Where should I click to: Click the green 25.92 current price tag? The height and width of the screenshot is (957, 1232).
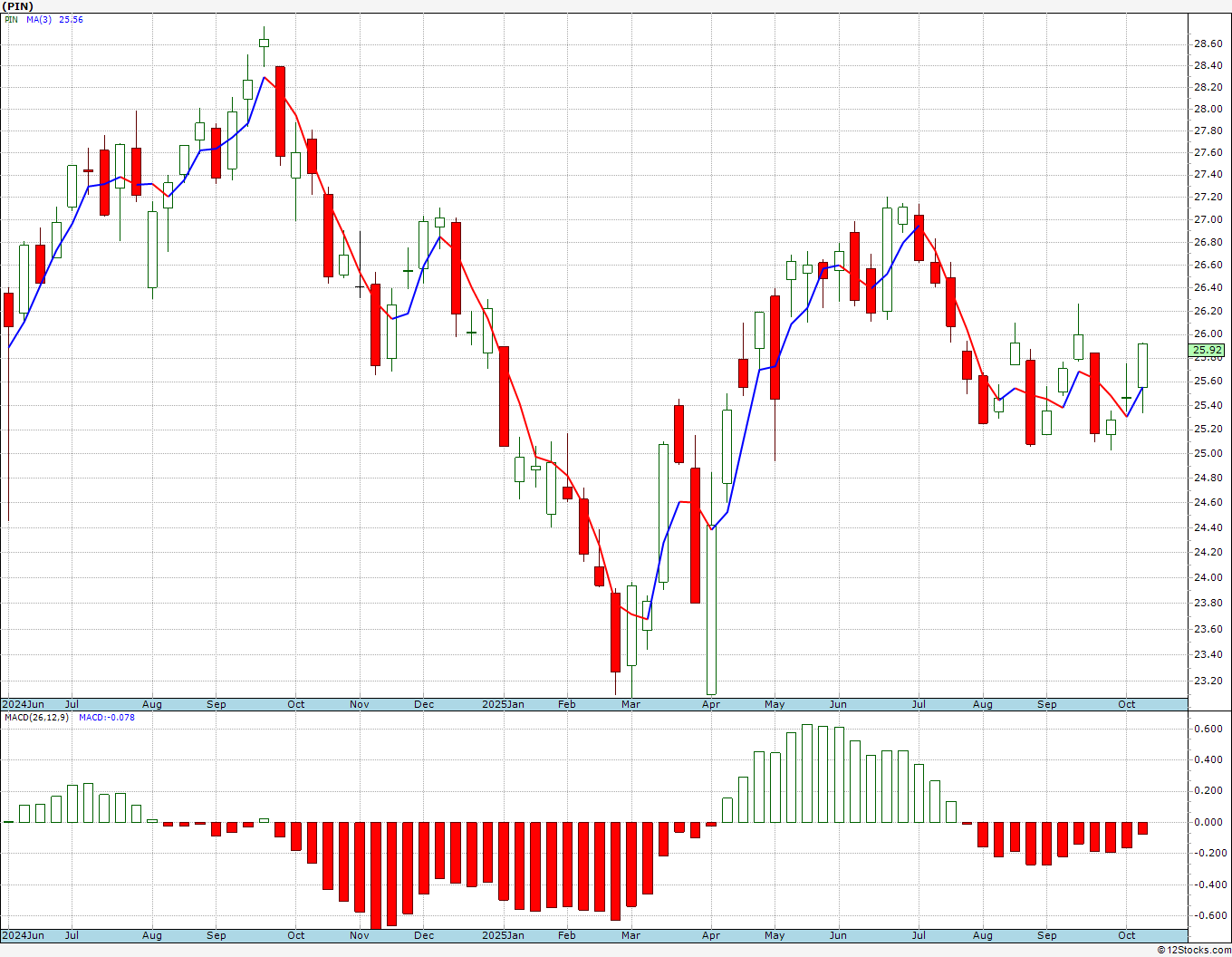[x=1208, y=350]
